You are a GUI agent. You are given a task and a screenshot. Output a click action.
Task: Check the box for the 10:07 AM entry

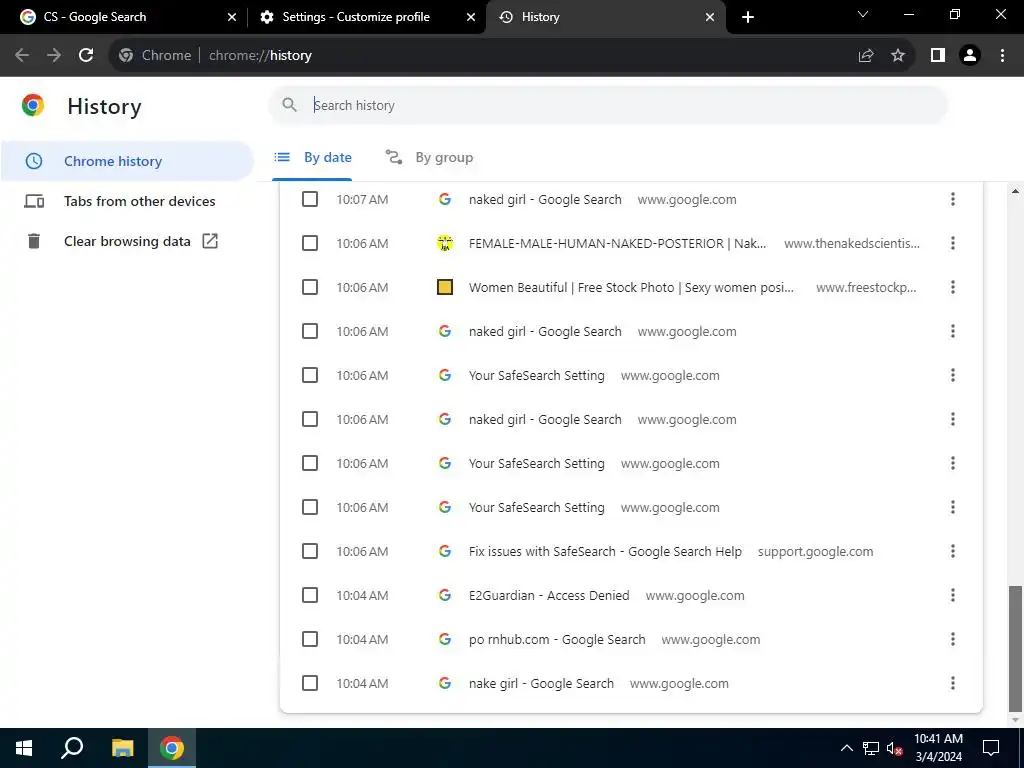tap(310, 199)
